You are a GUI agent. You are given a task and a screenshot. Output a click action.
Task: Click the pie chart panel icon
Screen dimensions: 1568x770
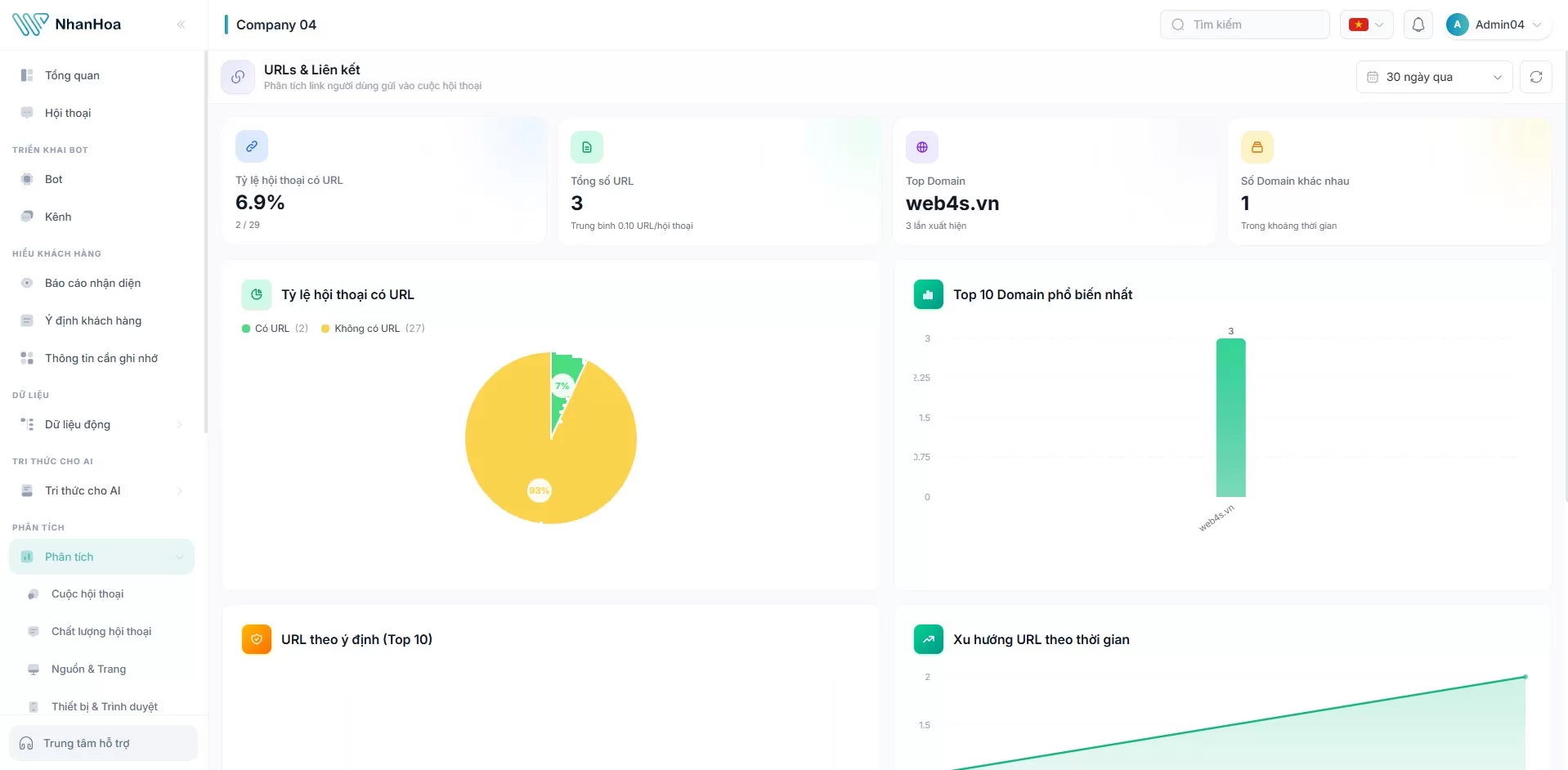click(x=257, y=294)
